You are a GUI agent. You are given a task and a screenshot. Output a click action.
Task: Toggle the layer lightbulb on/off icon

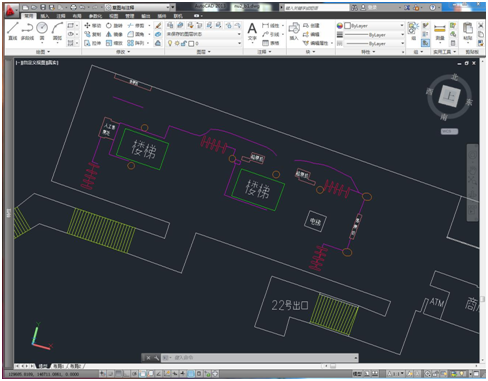pos(170,43)
